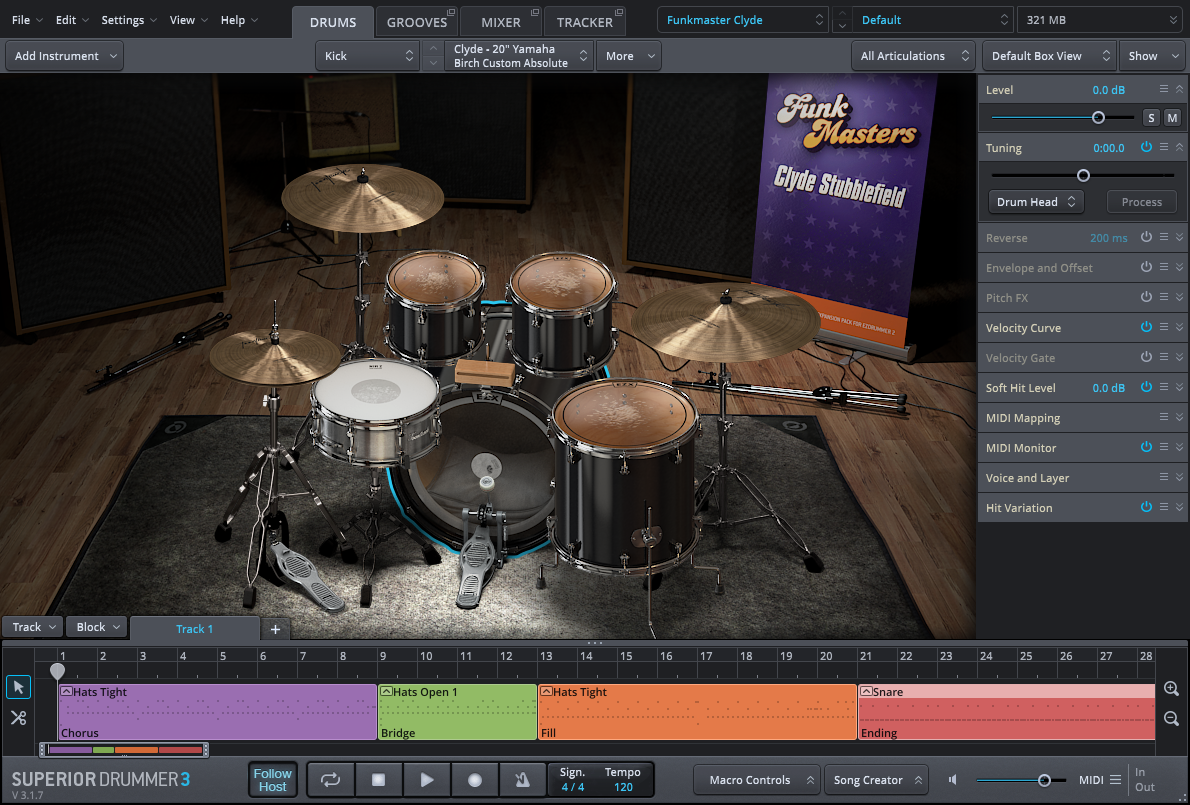This screenshot has width=1190, height=805.
Task: Toggle Tuning power button
Action: tap(1146, 147)
